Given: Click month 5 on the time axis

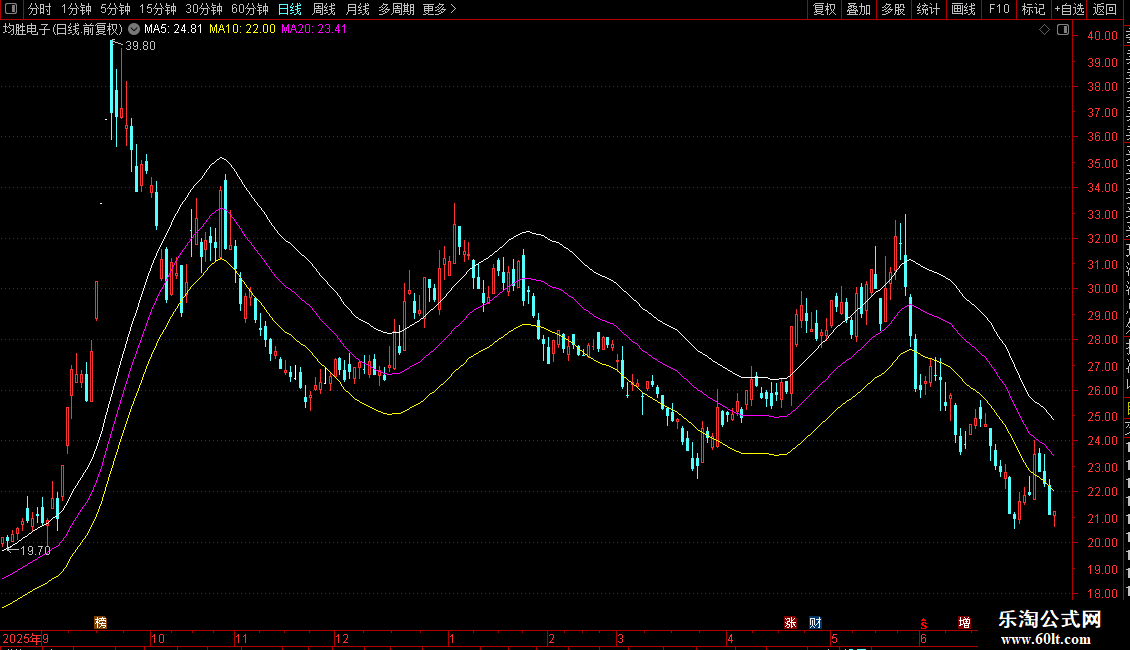Looking at the screenshot, I should [x=835, y=638].
